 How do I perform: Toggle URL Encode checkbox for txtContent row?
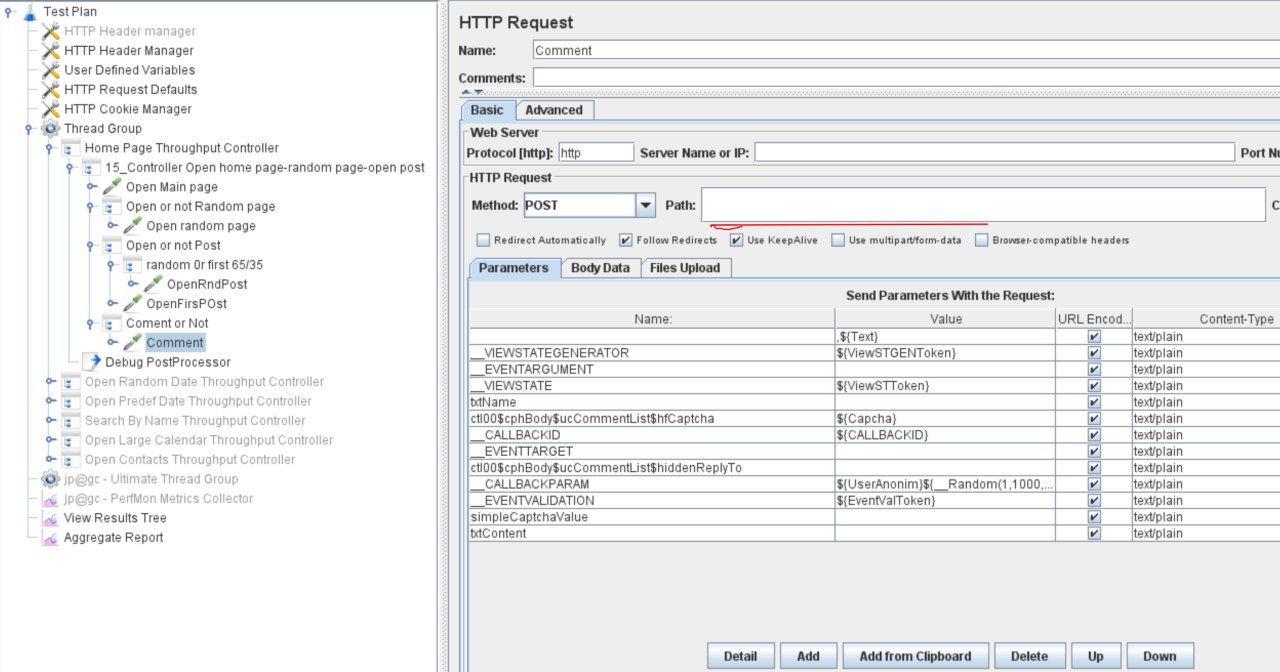click(1094, 533)
